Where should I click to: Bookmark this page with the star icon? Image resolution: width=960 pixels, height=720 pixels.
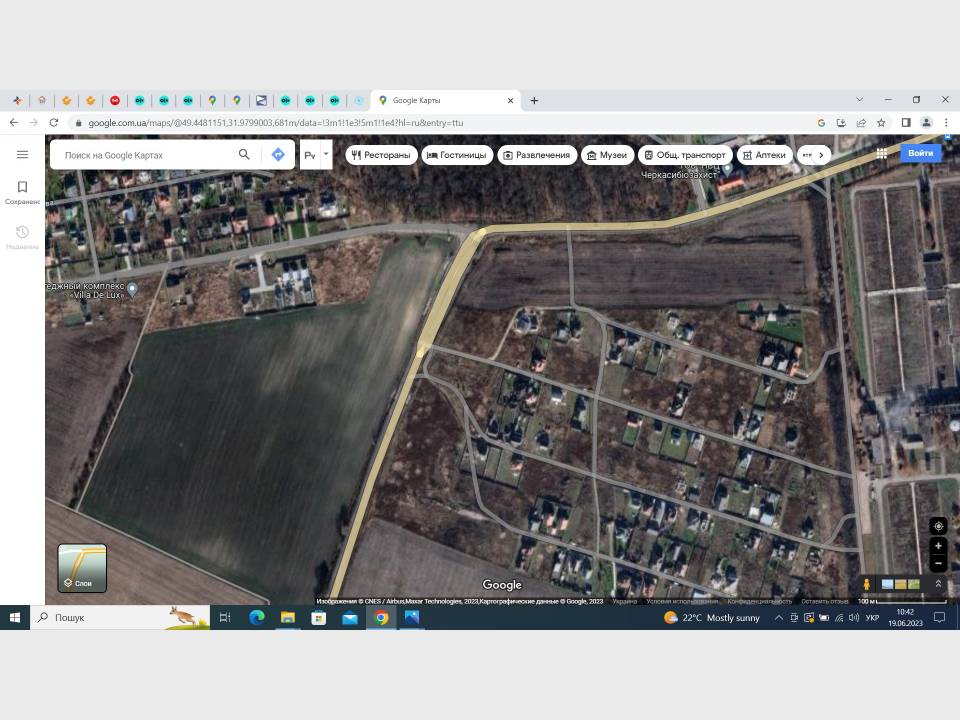[x=881, y=122]
